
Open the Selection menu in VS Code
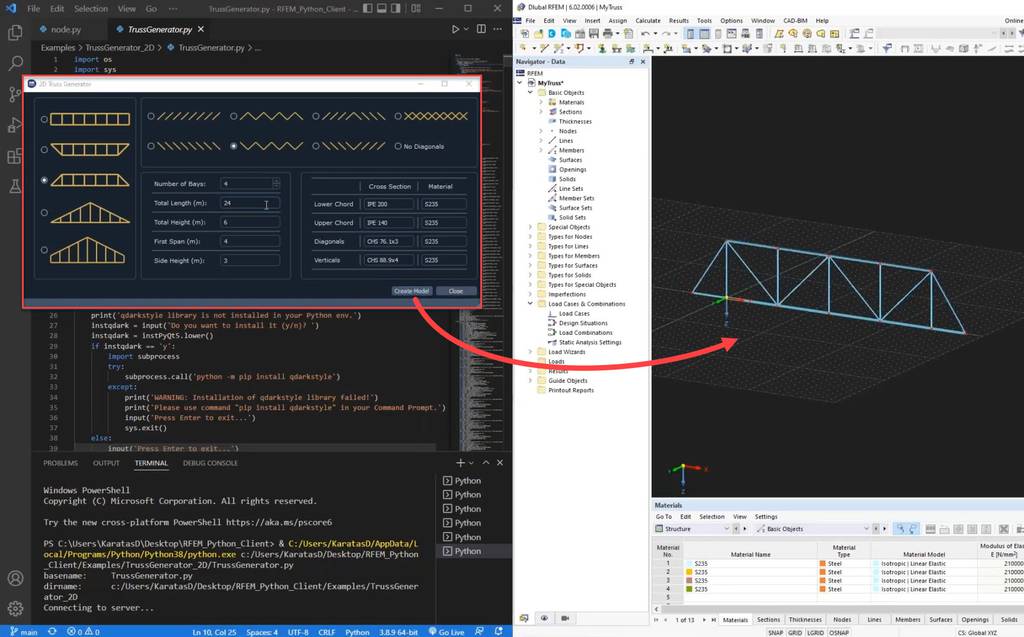(x=91, y=8)
